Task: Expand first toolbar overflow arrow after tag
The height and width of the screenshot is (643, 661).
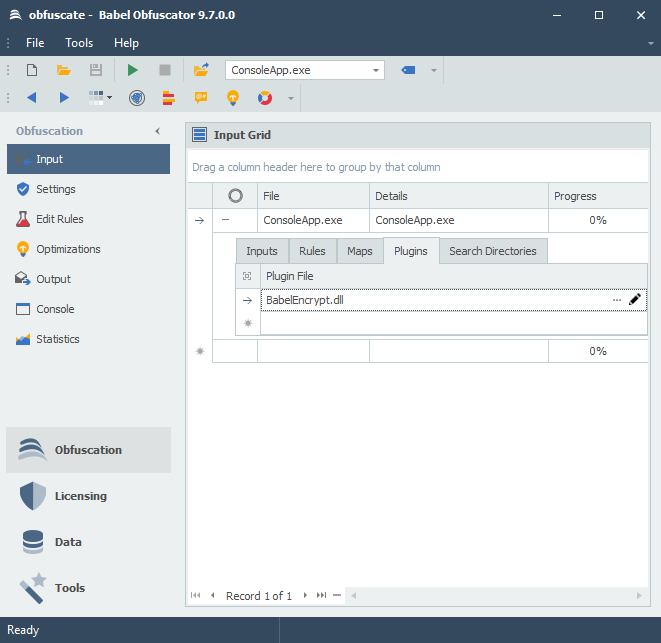Action: [x=434, y=70]
